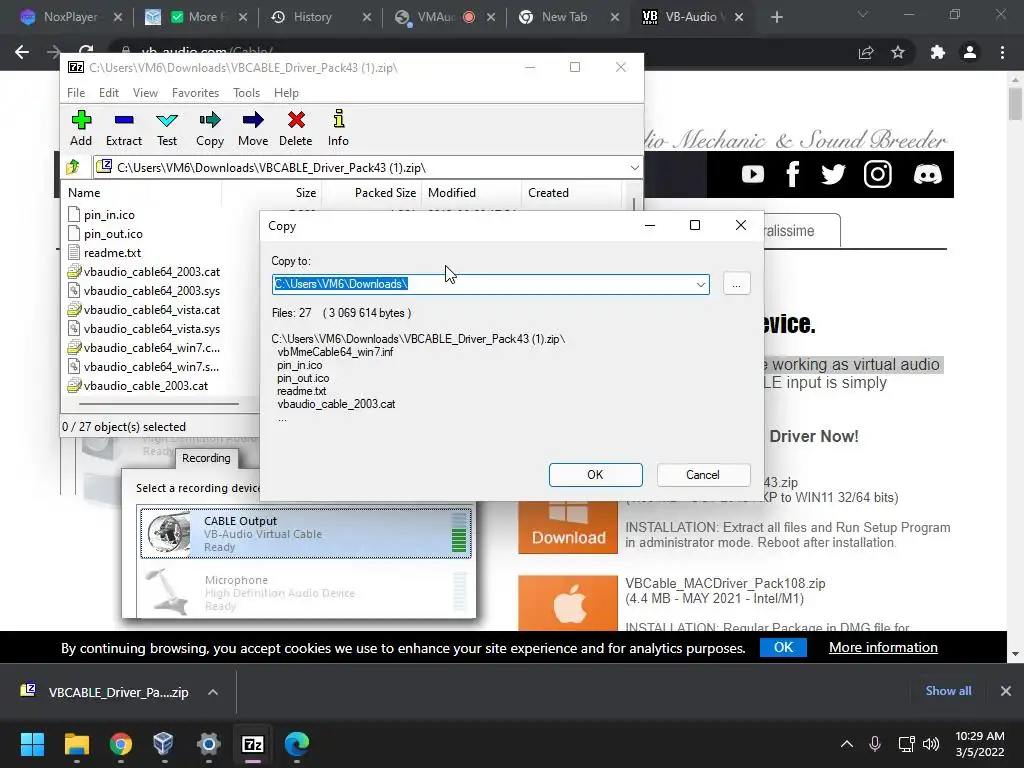Click Show all downloads
Screen dimensions: 1024x768
948,691
